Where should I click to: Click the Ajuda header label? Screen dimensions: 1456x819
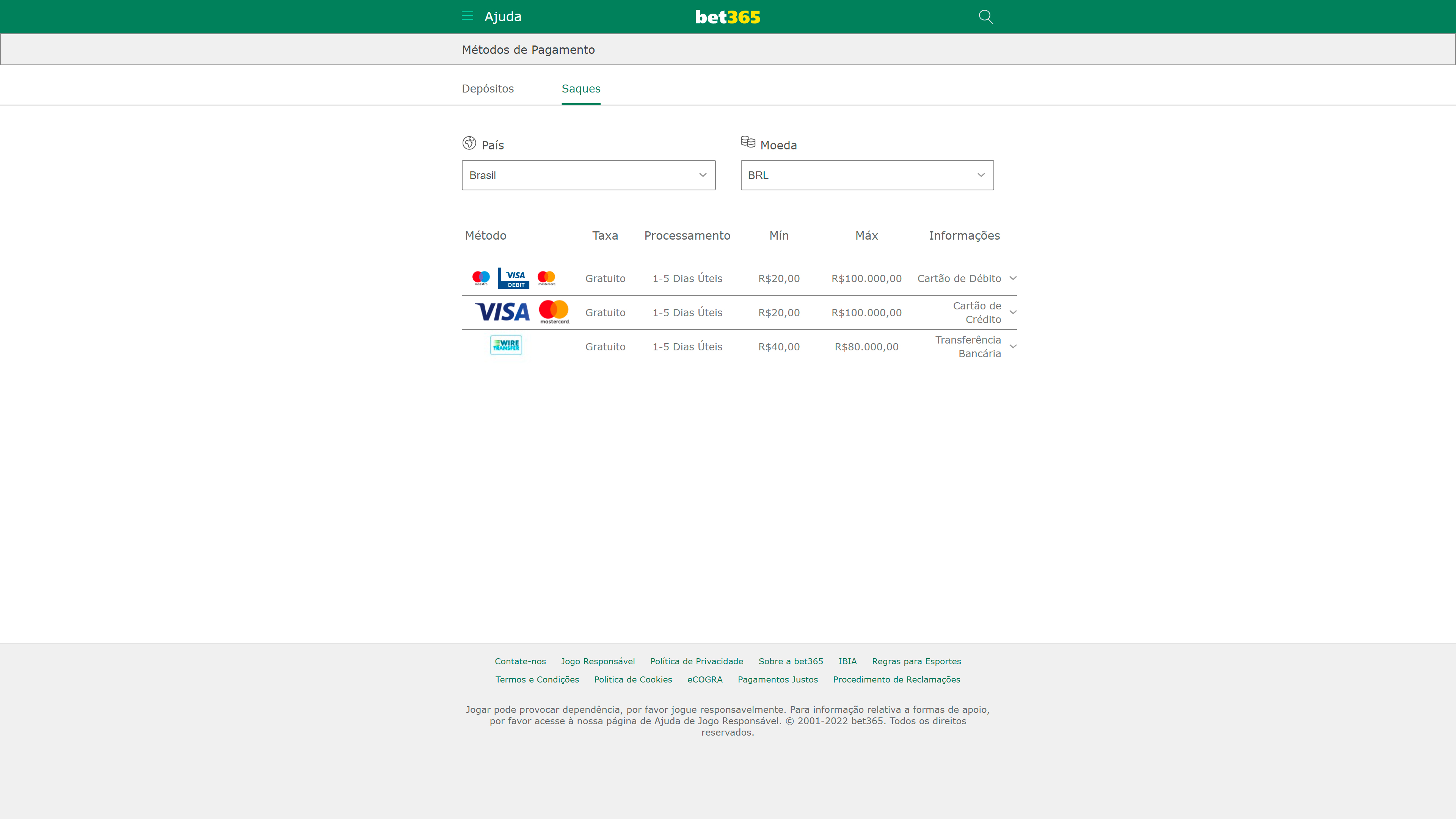503,16
